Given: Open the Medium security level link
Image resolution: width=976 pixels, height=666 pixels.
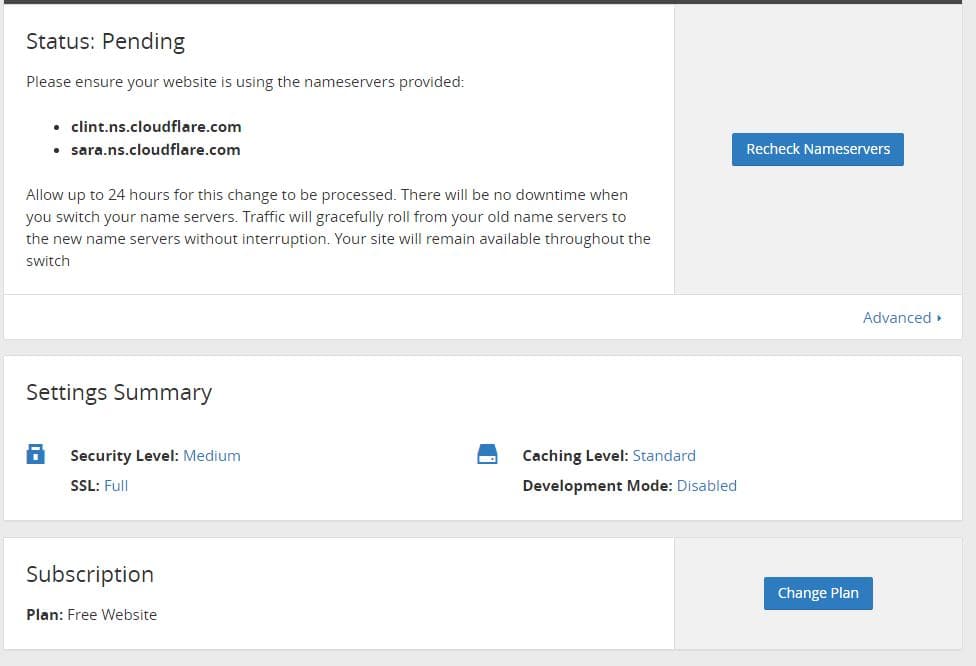Looking at the screenshot, I should [212, 456].
